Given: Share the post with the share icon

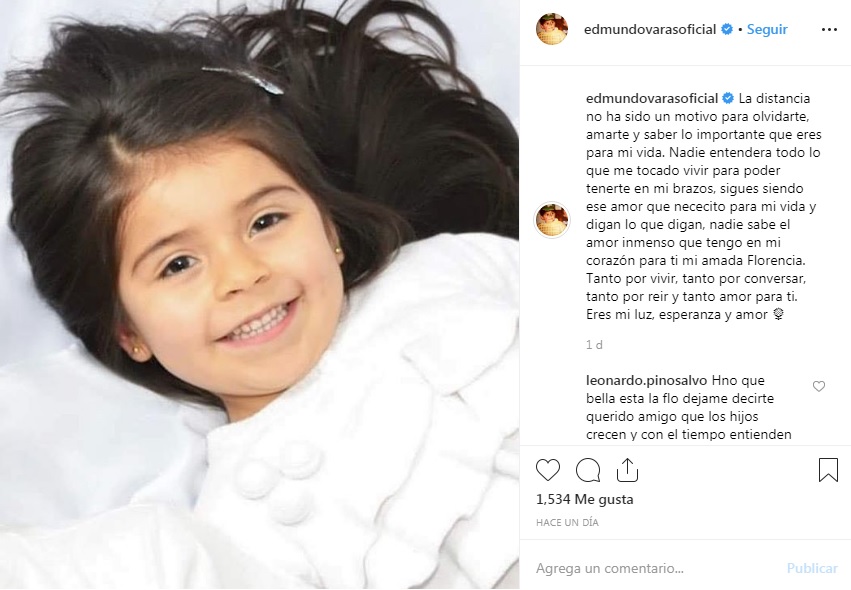Looking at the screenshot, I should pos(627,470).
